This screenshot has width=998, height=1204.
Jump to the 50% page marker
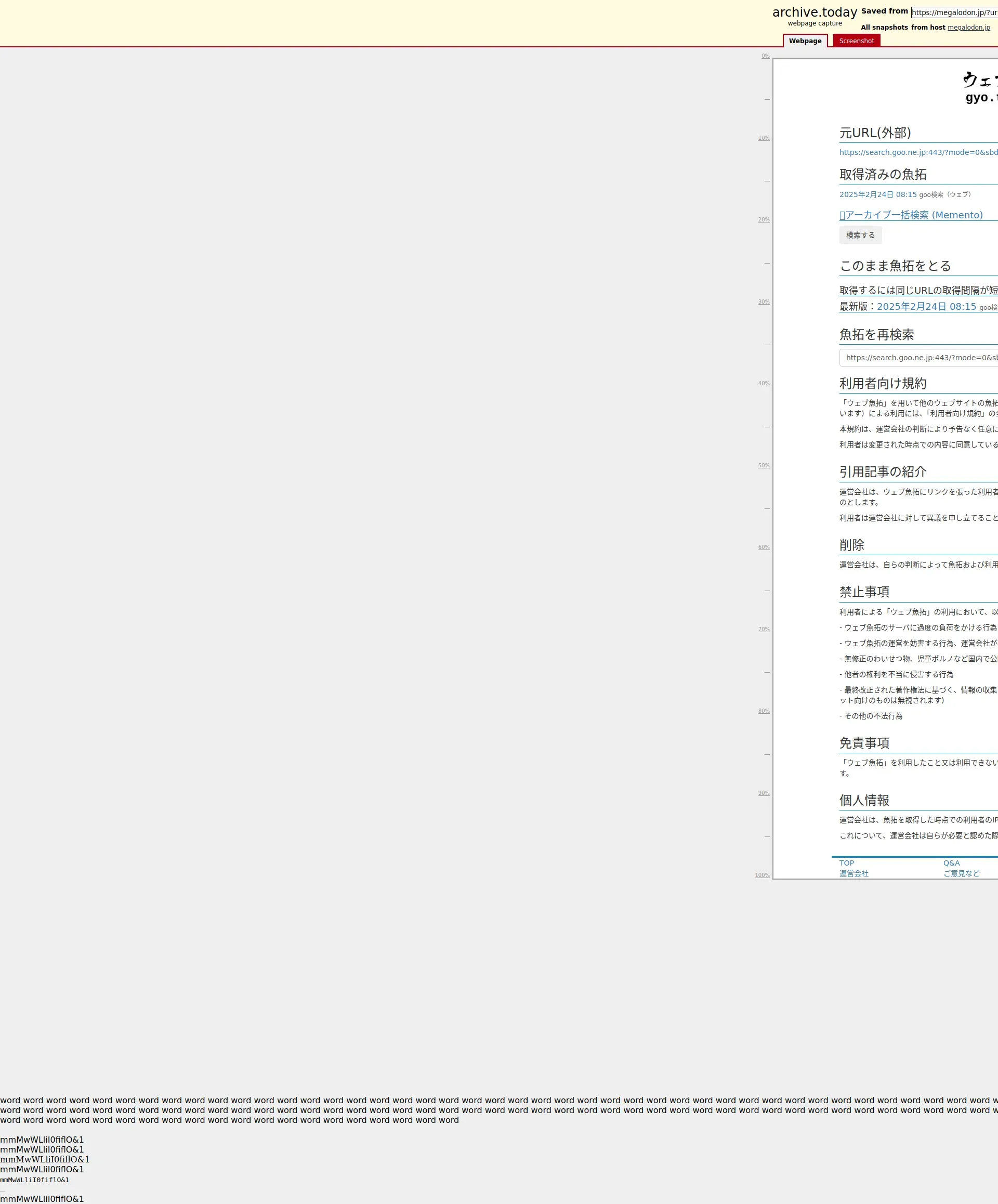pyautogui.click(x=764, y=466)
